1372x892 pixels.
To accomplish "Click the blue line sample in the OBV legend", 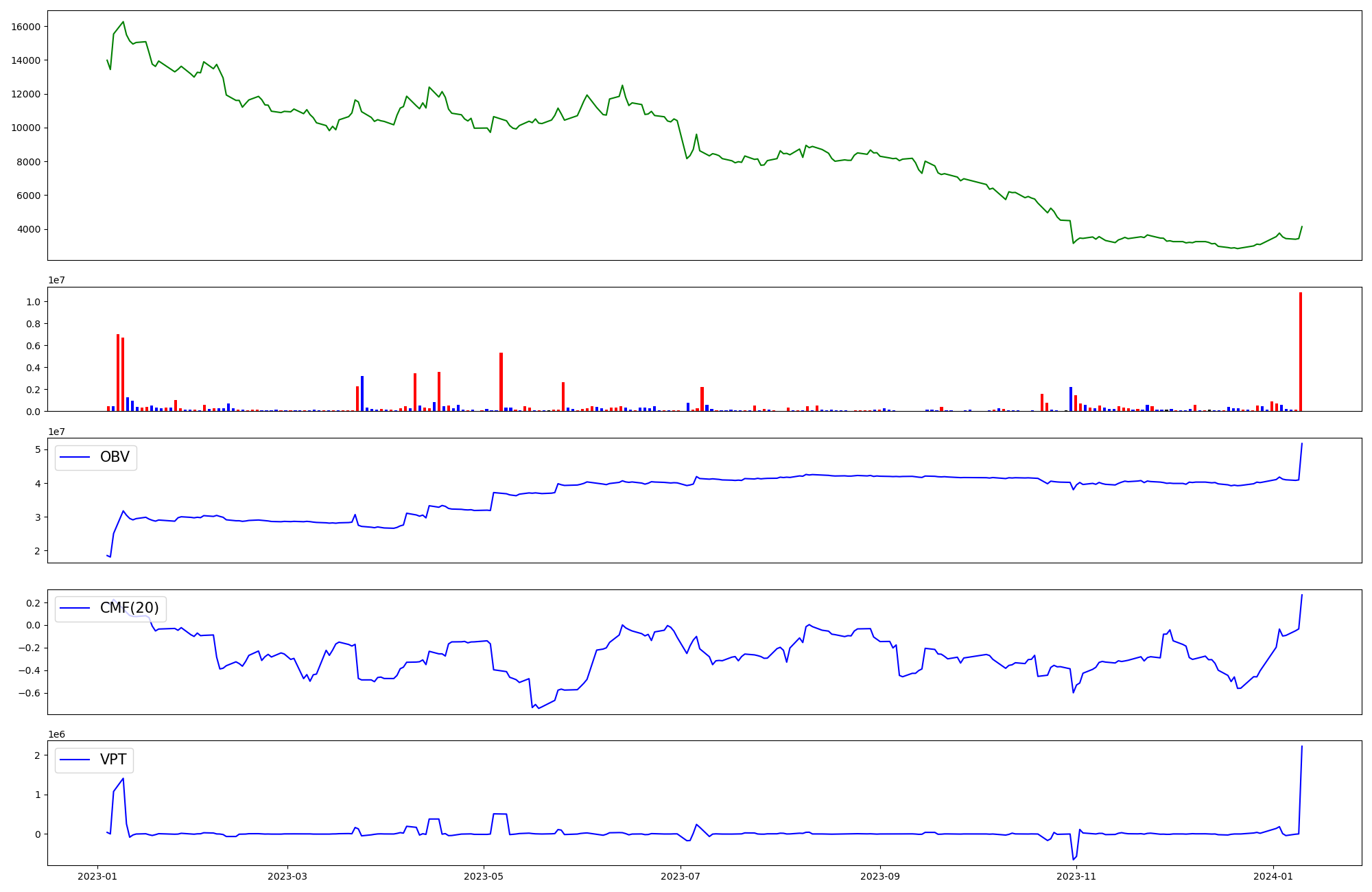I will [x=75, y=457].
